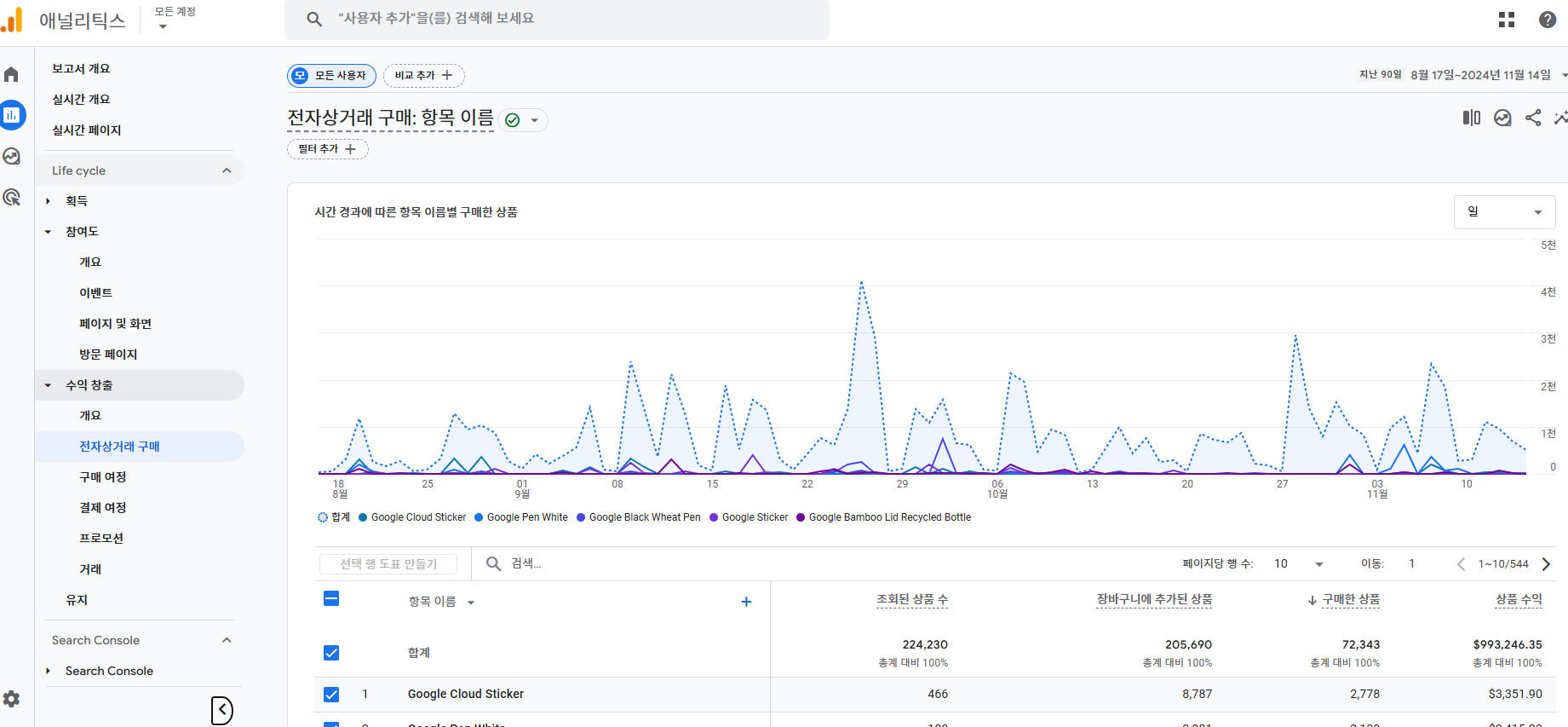Open 이벤트 report
Screen dimensions: 1568x727
click(x=95, y=293)
